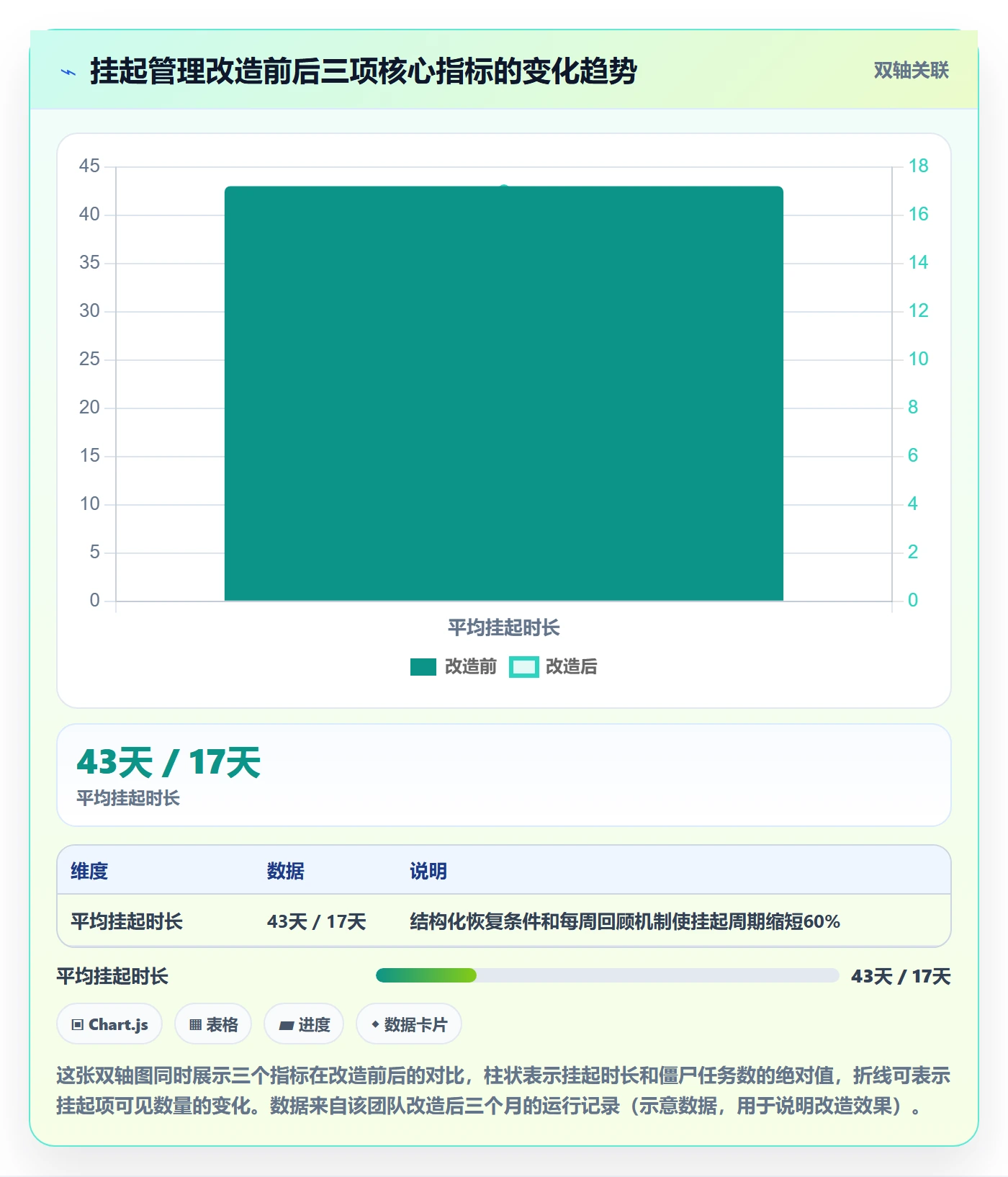The width and height of the screenshot is (1008, 1177).
Task: Toggle the 改造后 legend entry
Action: [x=554, y=667]
